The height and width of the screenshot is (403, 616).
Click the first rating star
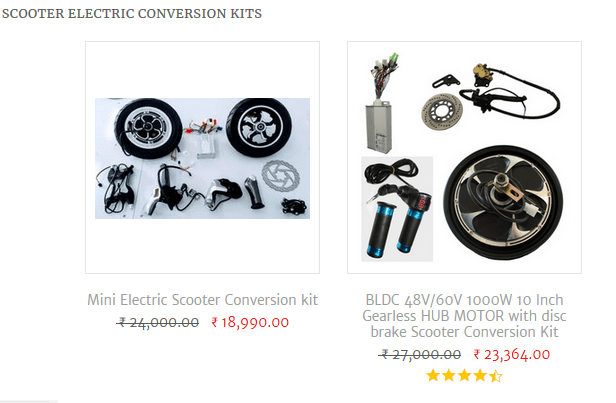coord(433,376)
